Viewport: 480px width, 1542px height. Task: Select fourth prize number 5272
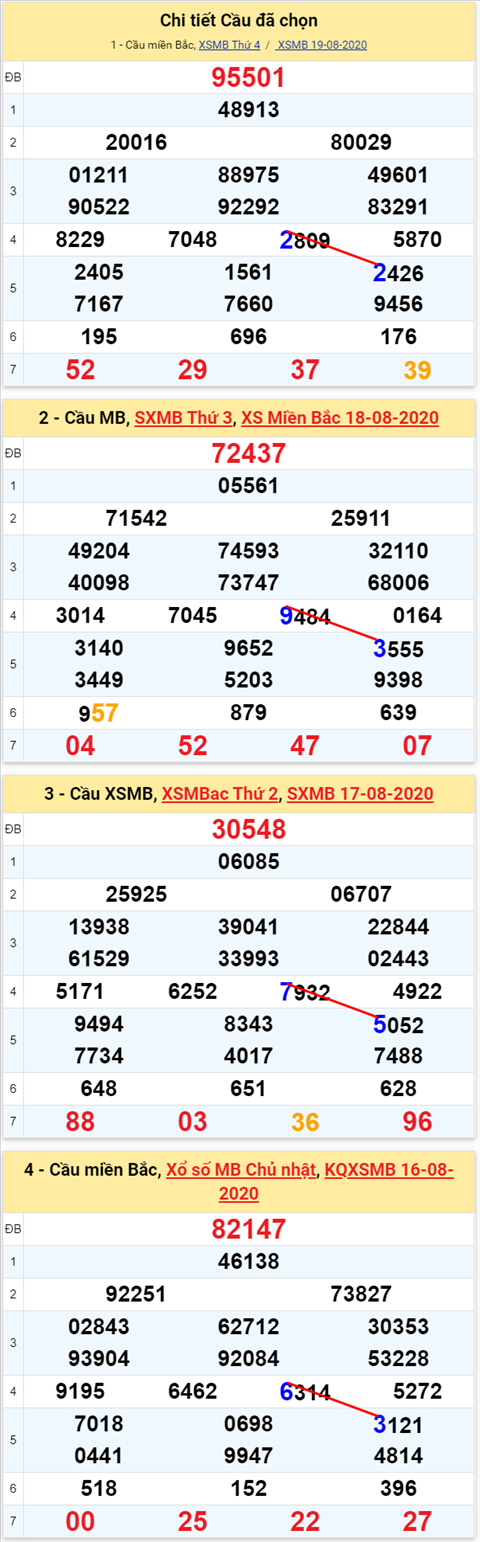pyautogui.click(x=418, y=1392)
